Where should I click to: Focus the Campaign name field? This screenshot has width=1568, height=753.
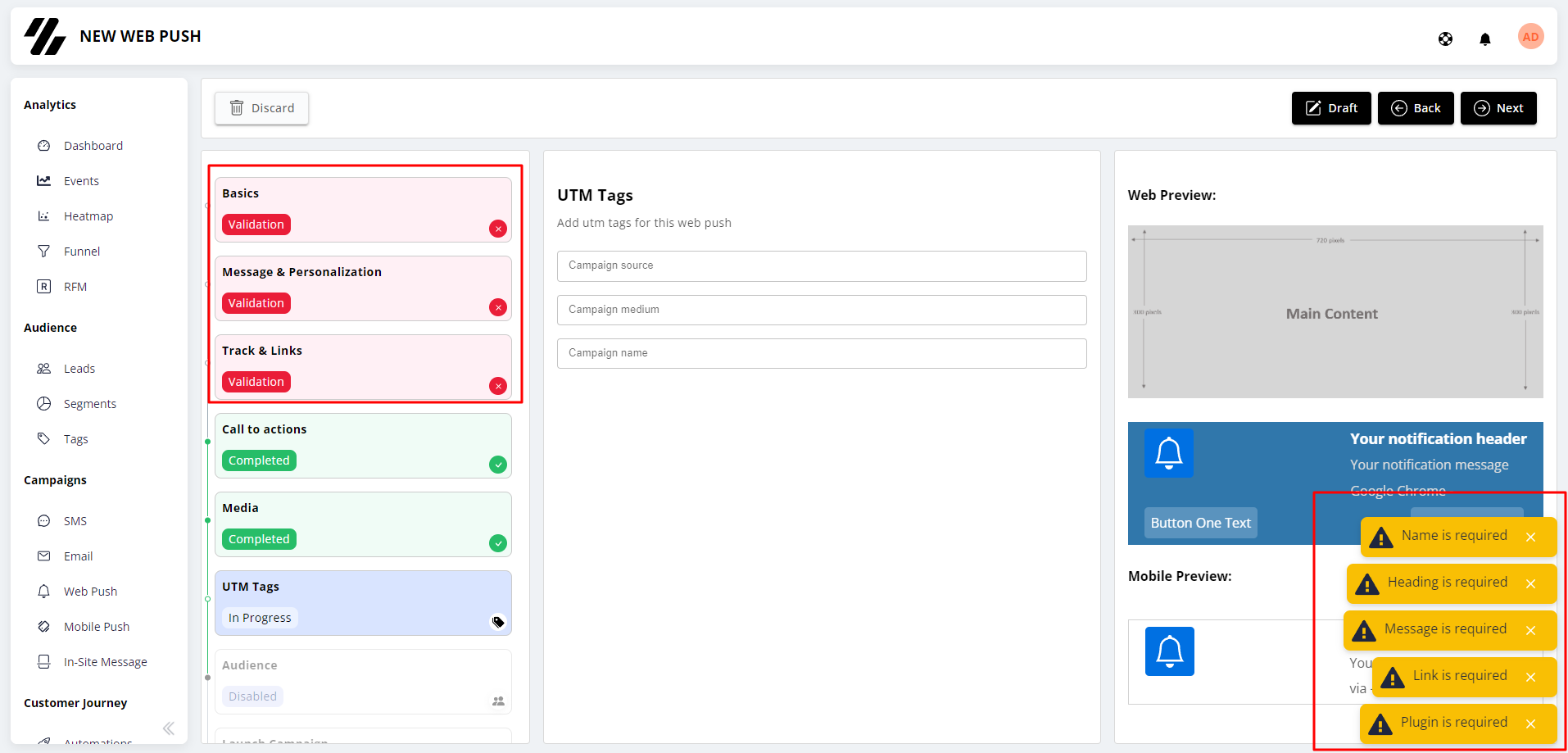click(822, 353)
